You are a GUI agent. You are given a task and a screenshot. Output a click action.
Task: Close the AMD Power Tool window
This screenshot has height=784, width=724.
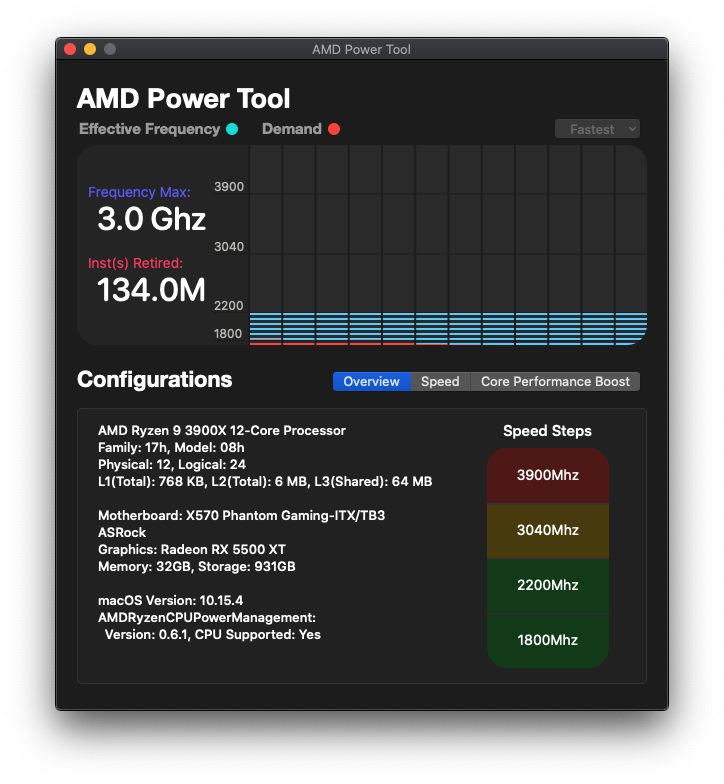coord(70,49)
